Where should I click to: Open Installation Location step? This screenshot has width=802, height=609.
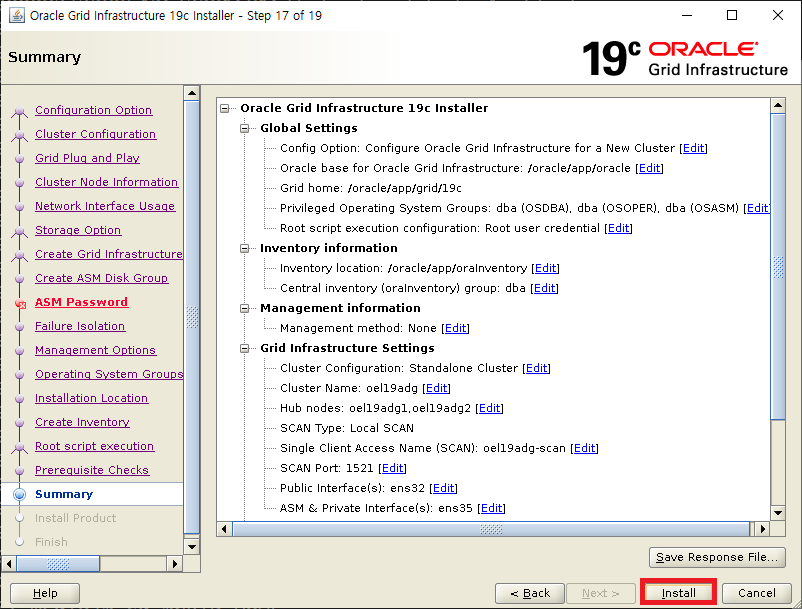tap(92, 398)
